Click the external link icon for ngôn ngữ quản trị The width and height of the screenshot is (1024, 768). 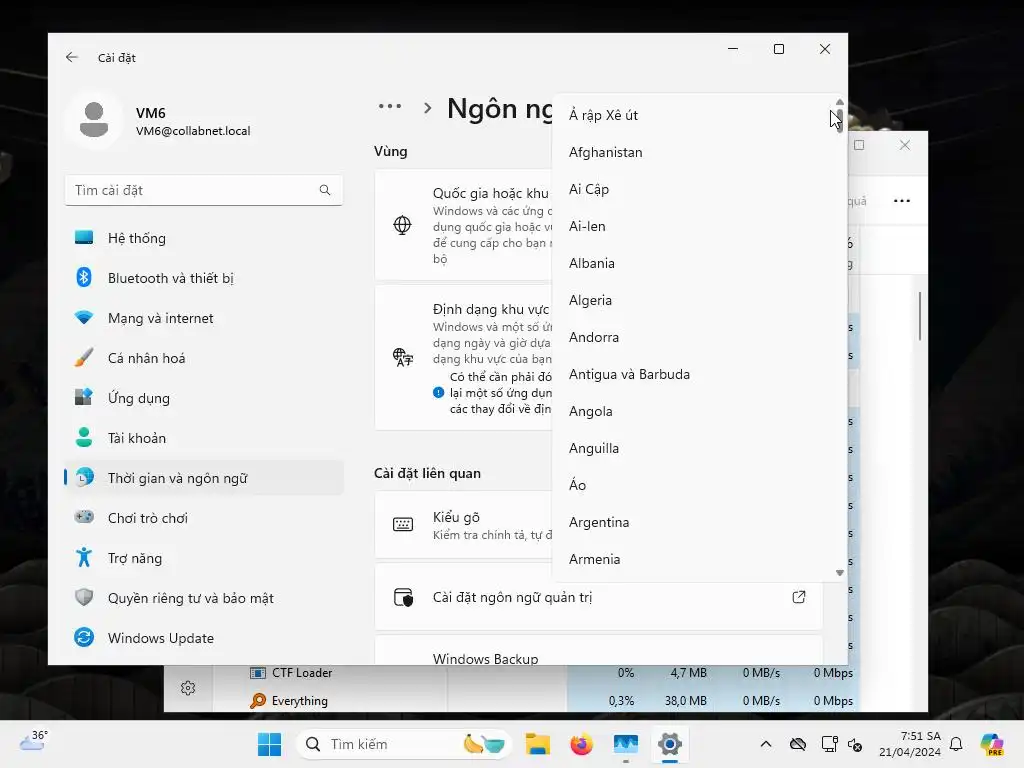pos(799,597)
